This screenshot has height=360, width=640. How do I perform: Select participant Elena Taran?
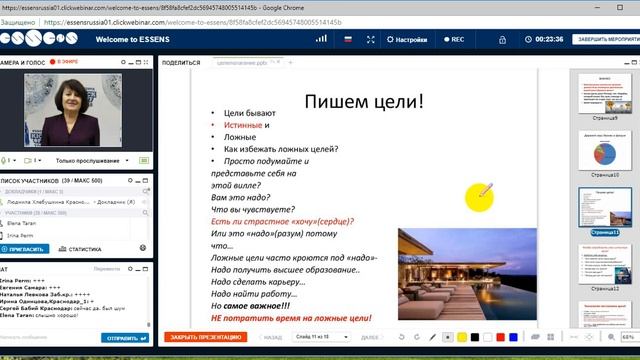[x=22, y=223]
